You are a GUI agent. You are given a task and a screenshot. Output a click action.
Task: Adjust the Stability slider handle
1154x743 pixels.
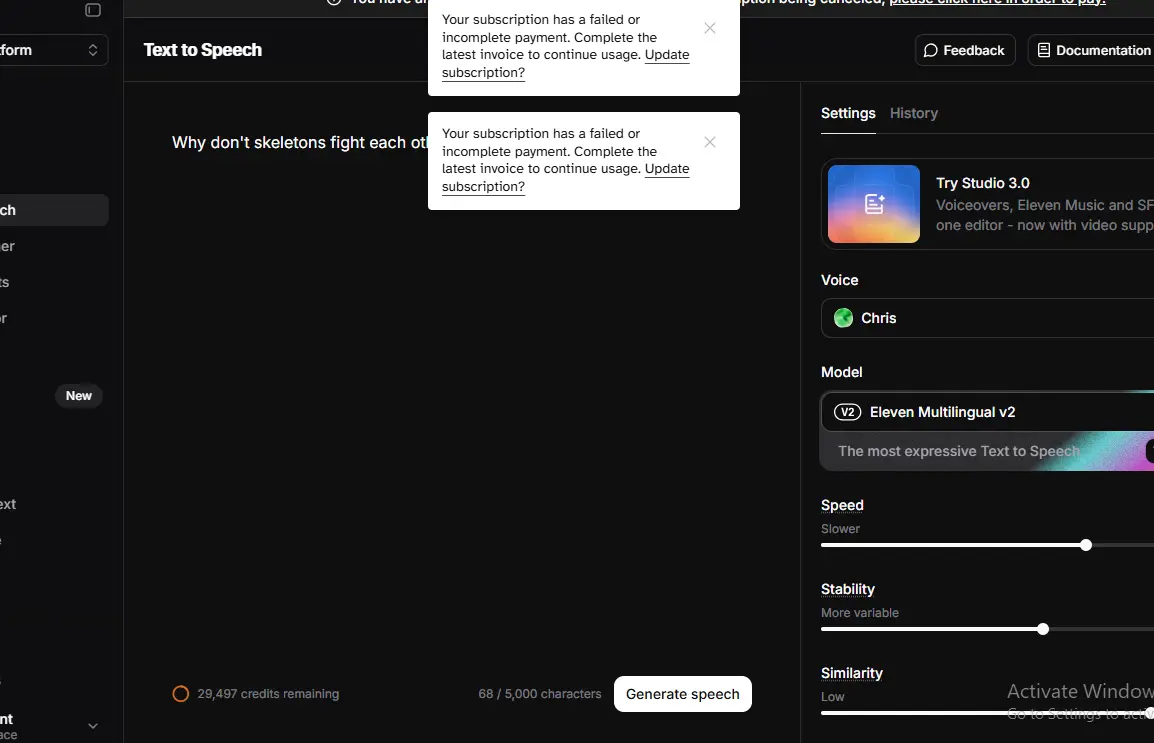tap(1043, 629)
